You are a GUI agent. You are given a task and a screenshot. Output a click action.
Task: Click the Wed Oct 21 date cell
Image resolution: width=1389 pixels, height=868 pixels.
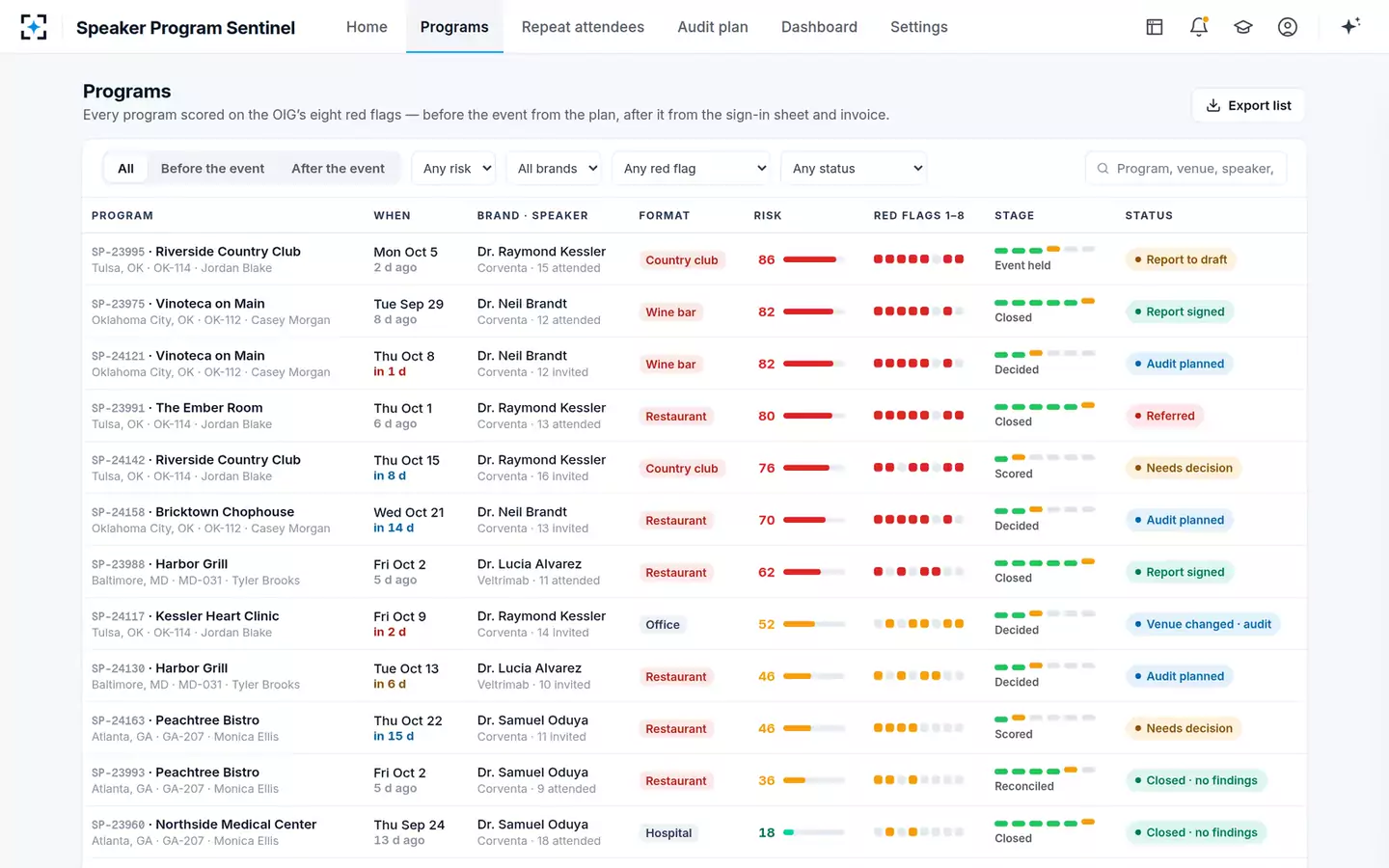point(409,512)
